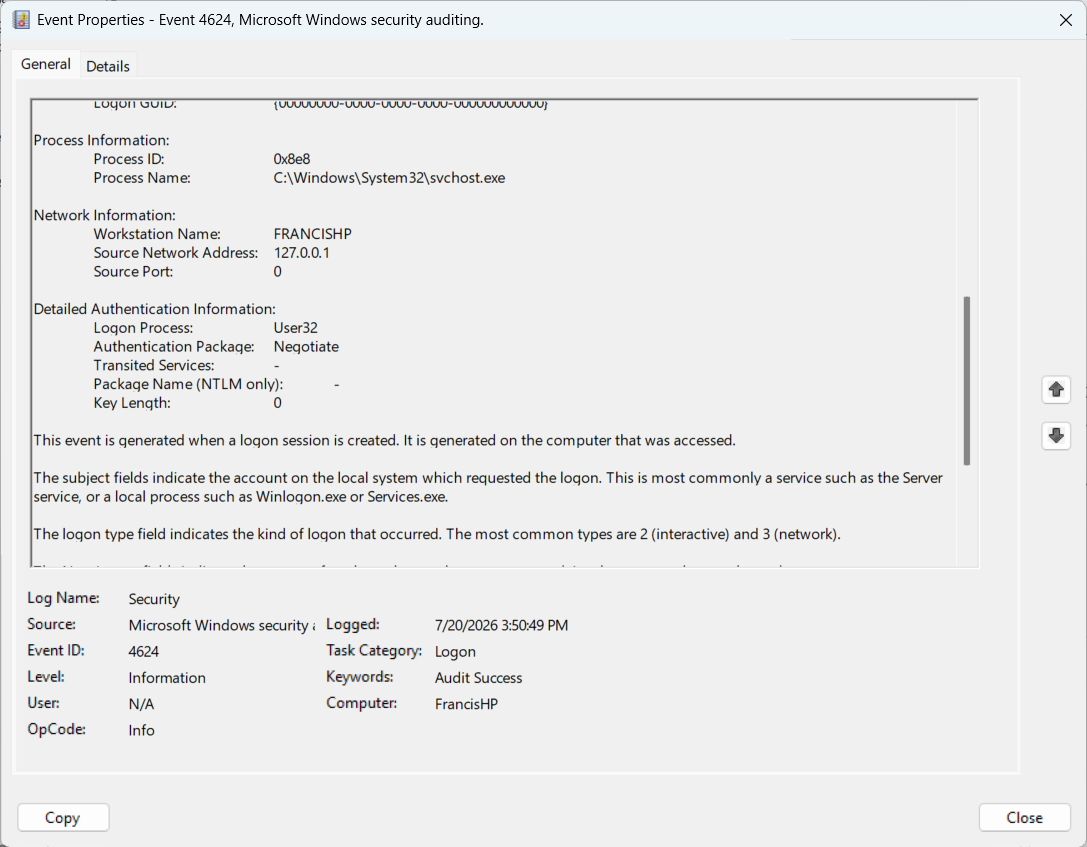
Task: Click the Task Category value Logon
Action: tap(455, 652)
